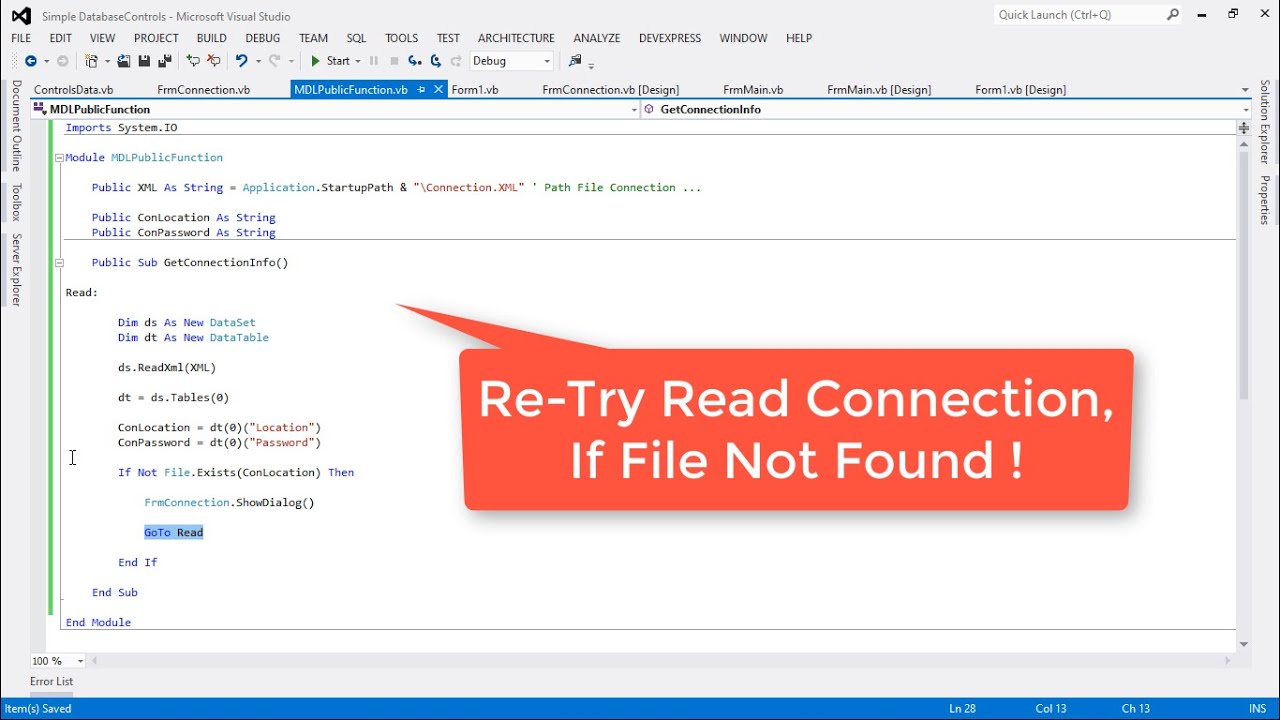Image resolution: width=1280 pixels, height=720 pixels.
Task: Click the highlighted GoTo Read code line
Action: [174, 533]
